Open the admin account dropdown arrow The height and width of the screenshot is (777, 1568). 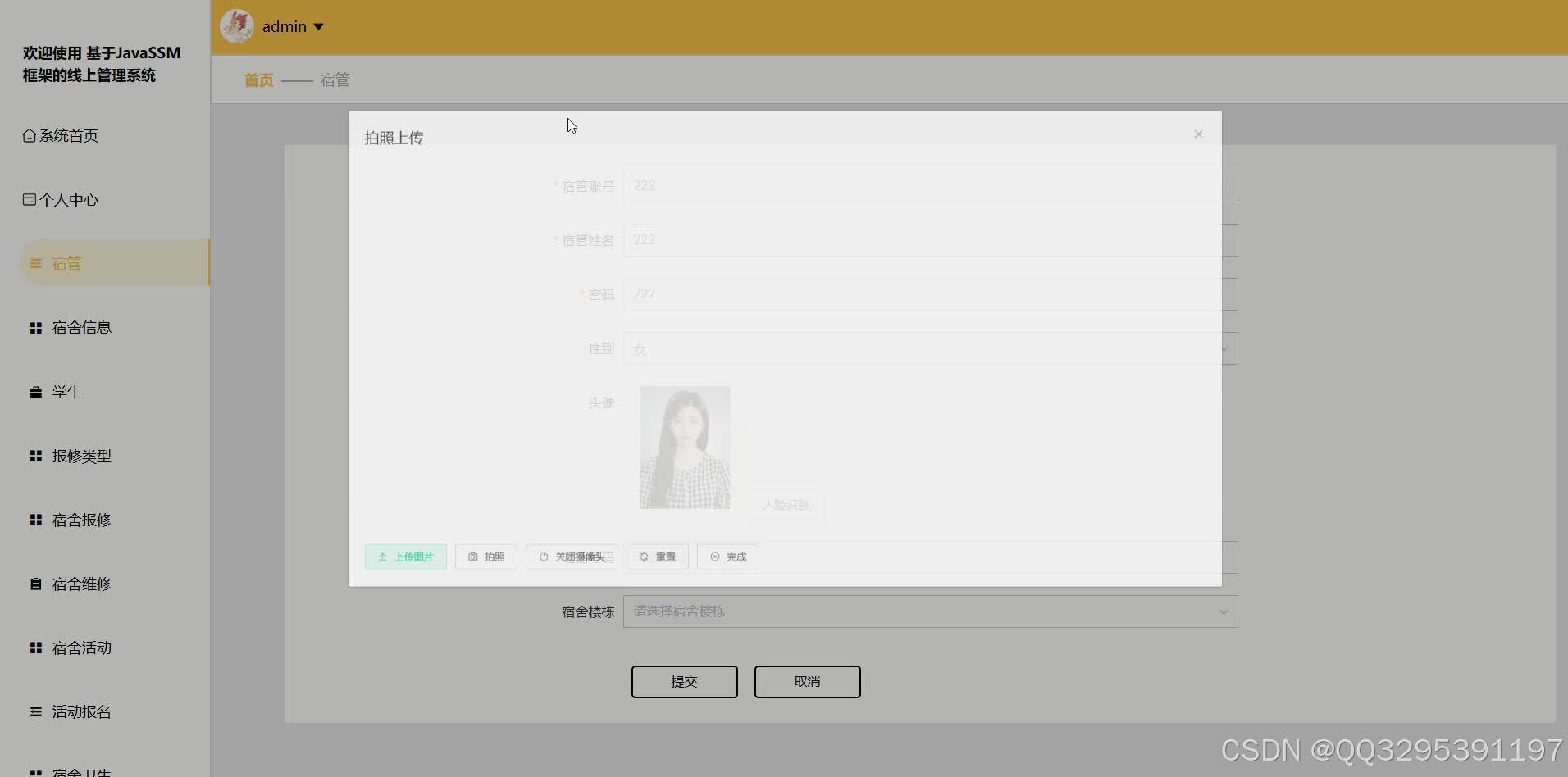click(320, 26)
